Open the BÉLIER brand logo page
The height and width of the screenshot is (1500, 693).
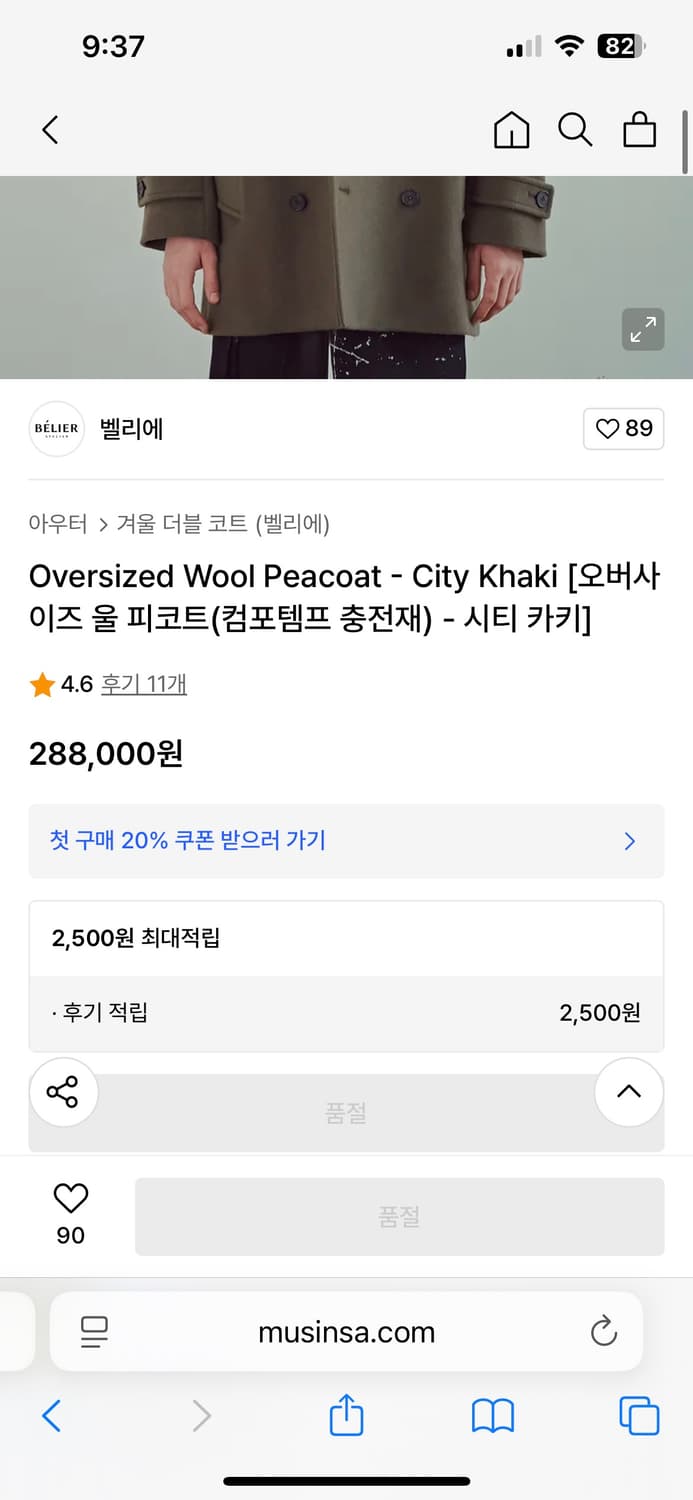[56, 429]
